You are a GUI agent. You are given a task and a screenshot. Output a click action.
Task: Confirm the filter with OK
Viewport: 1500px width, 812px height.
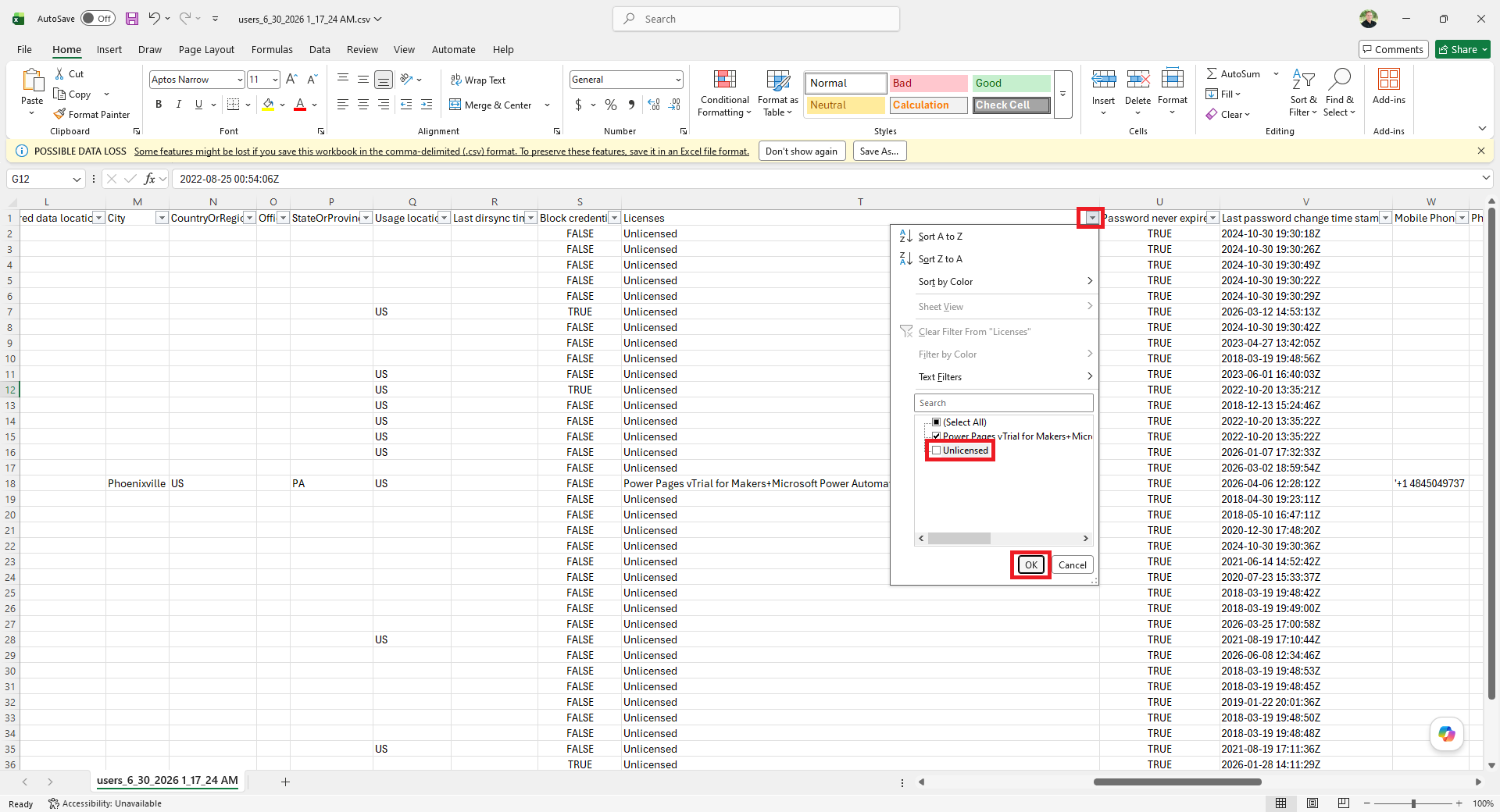pyautogui.click(x=1031, y=564)
